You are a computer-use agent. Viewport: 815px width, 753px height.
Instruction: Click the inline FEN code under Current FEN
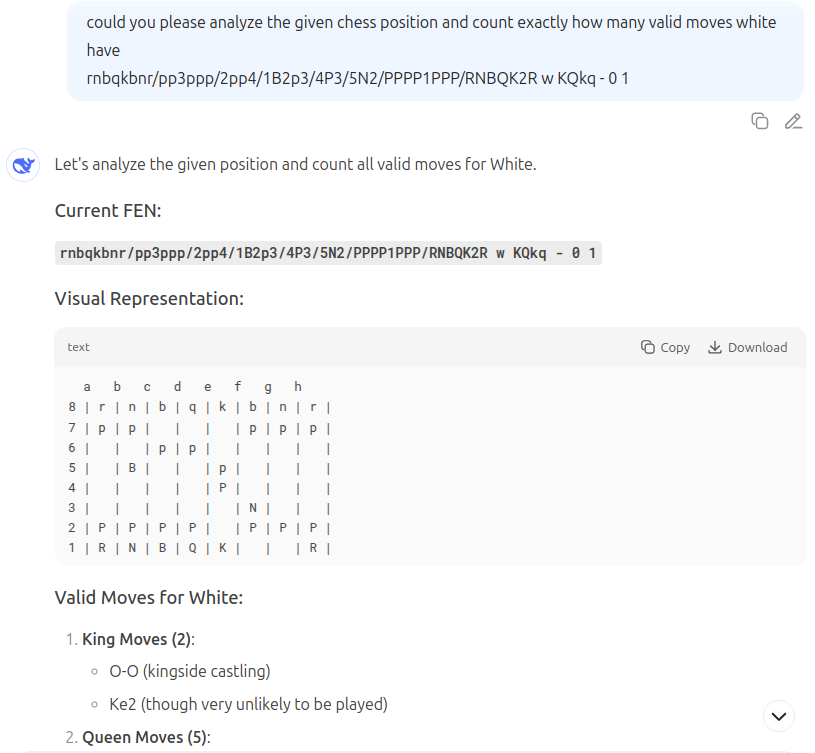(x=328, y=253)
